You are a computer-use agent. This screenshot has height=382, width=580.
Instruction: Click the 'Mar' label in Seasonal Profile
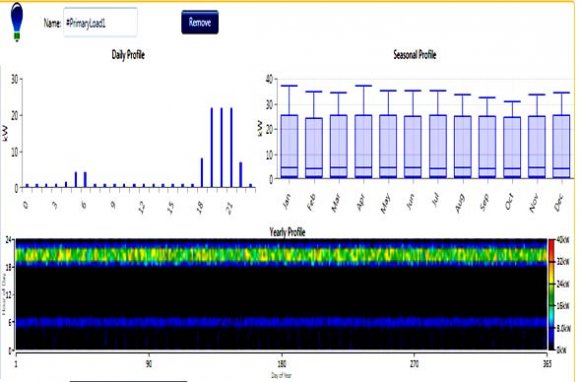[336, 203]
